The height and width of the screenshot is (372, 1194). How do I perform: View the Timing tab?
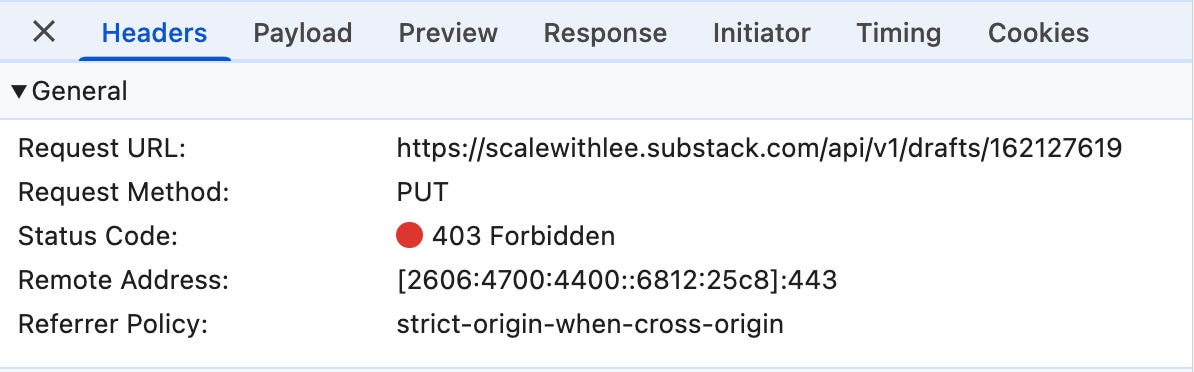(899, 33)
